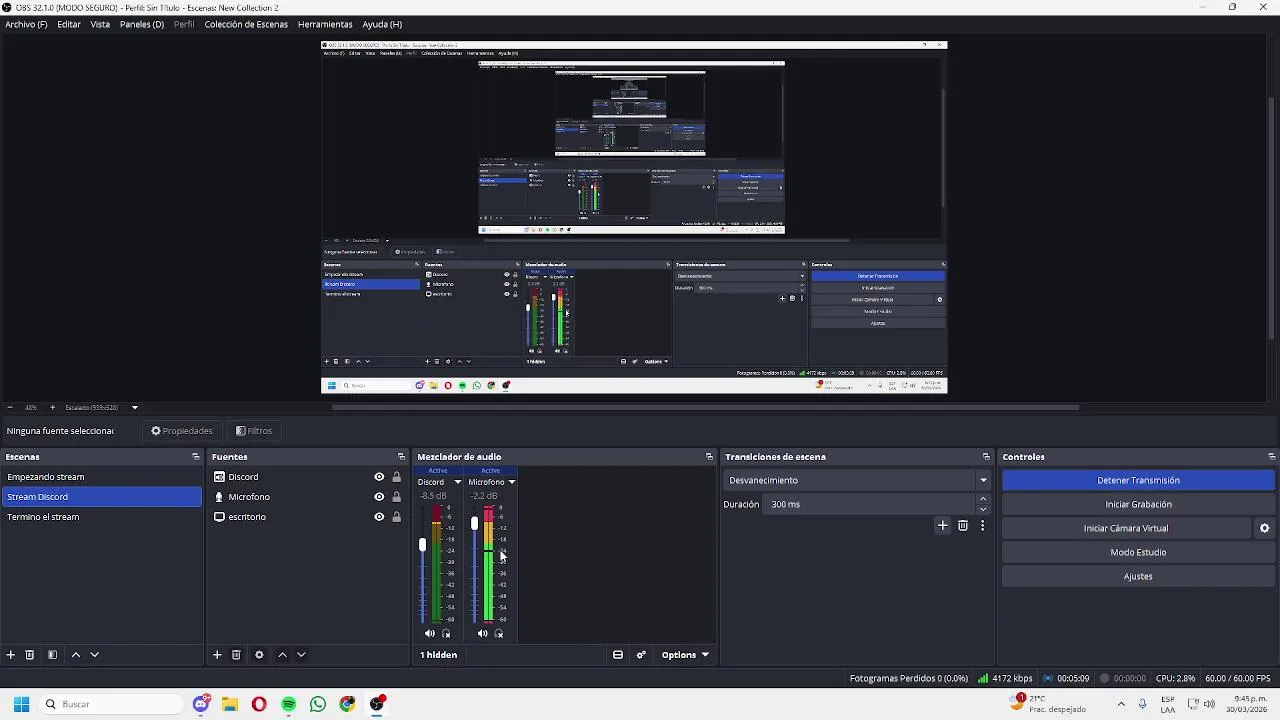Mute the Microfono audio channel speaker icon
The height and width of the screenshot is (720, 1280).
482,633
